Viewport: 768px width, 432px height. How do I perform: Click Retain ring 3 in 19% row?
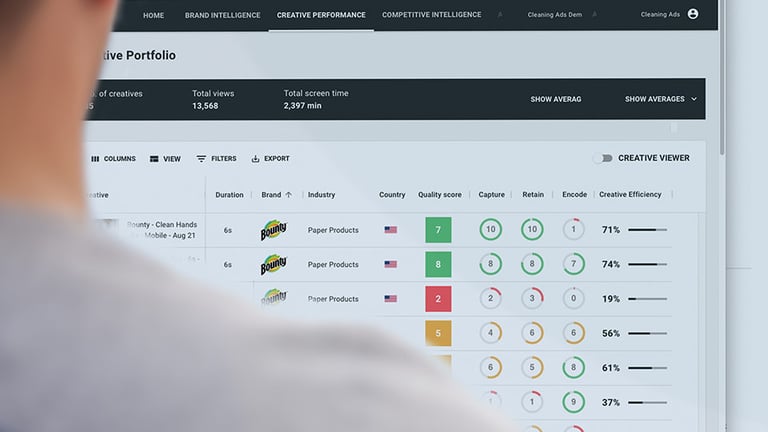point(532,298)
